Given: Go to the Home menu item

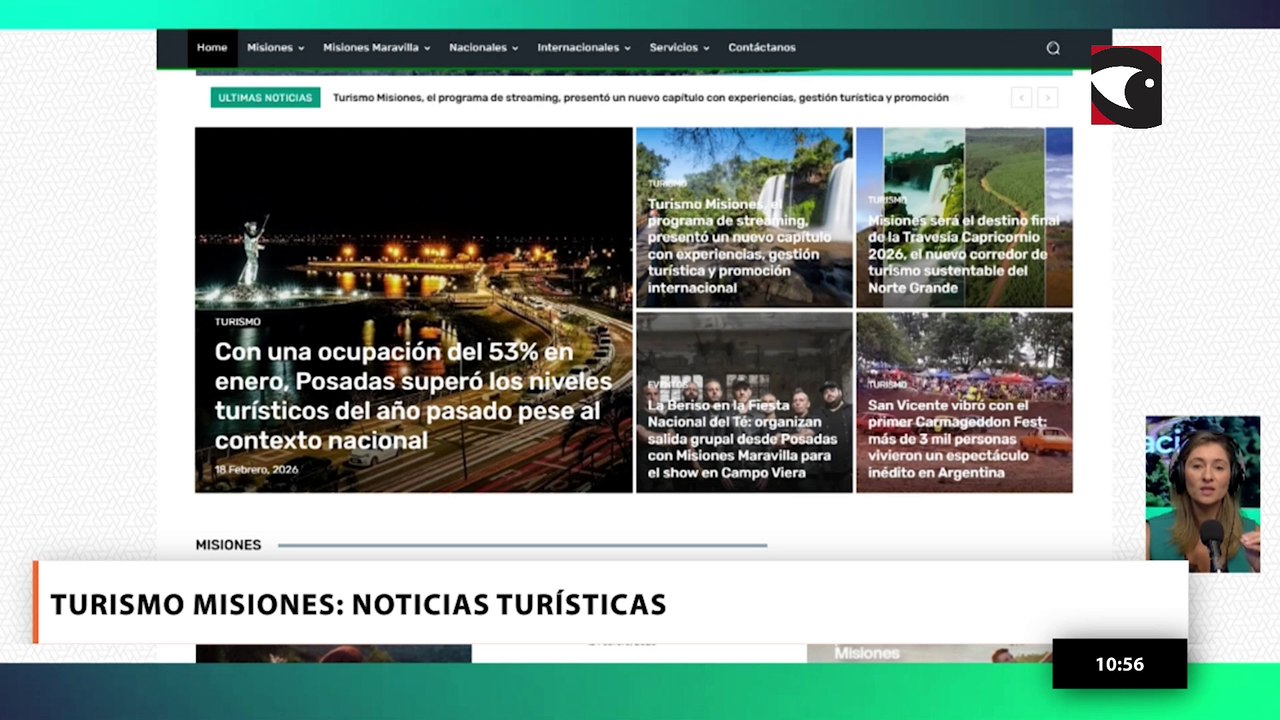Looking at the screenshot, I should coord(212,48).
